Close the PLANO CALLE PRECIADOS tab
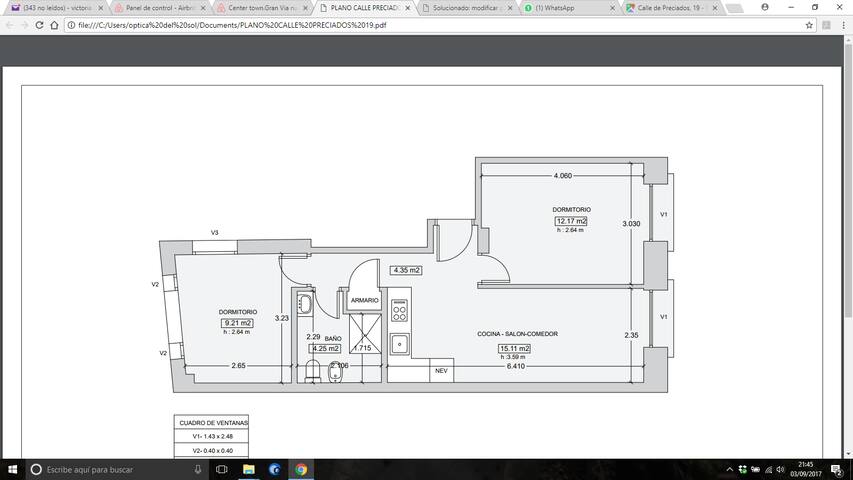The height and width of the screenshot is (480, 853). coord(407,8)
